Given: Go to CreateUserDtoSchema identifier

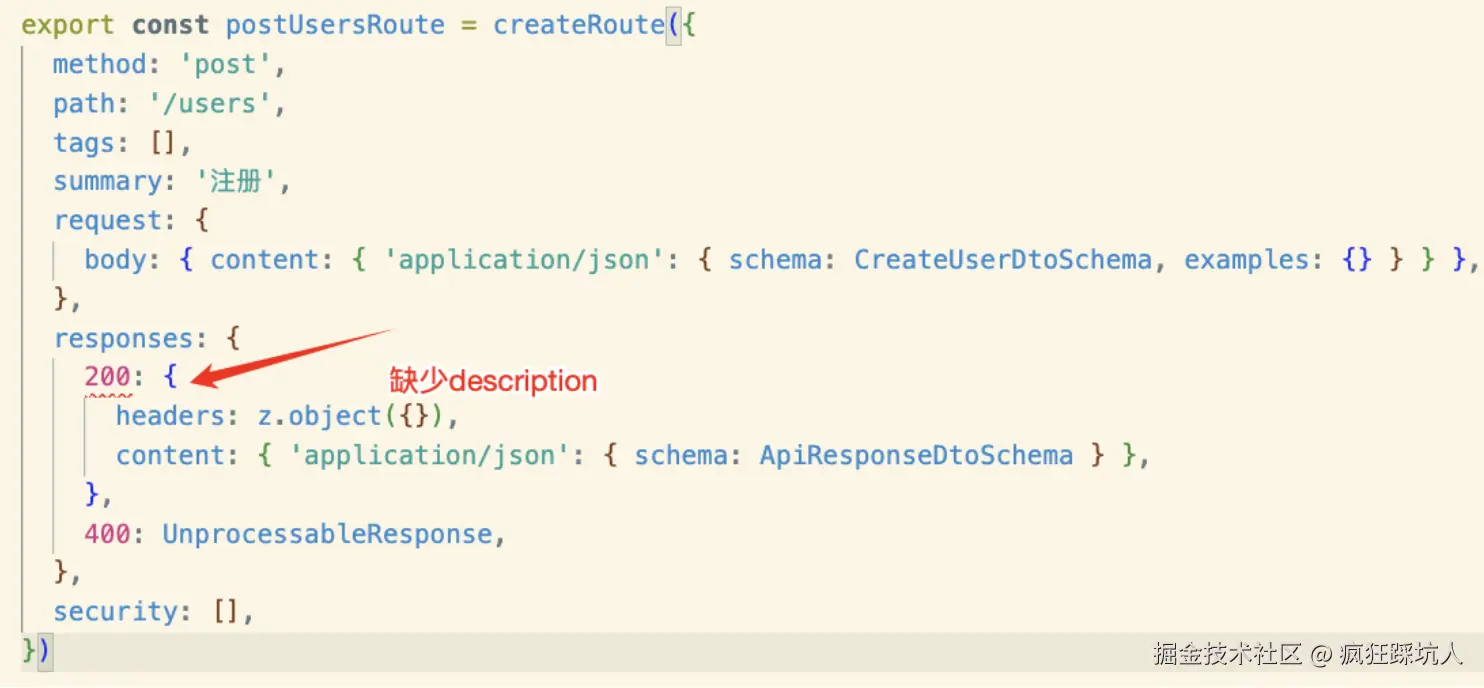Looking at the screenshot, I should (1002, 260).
